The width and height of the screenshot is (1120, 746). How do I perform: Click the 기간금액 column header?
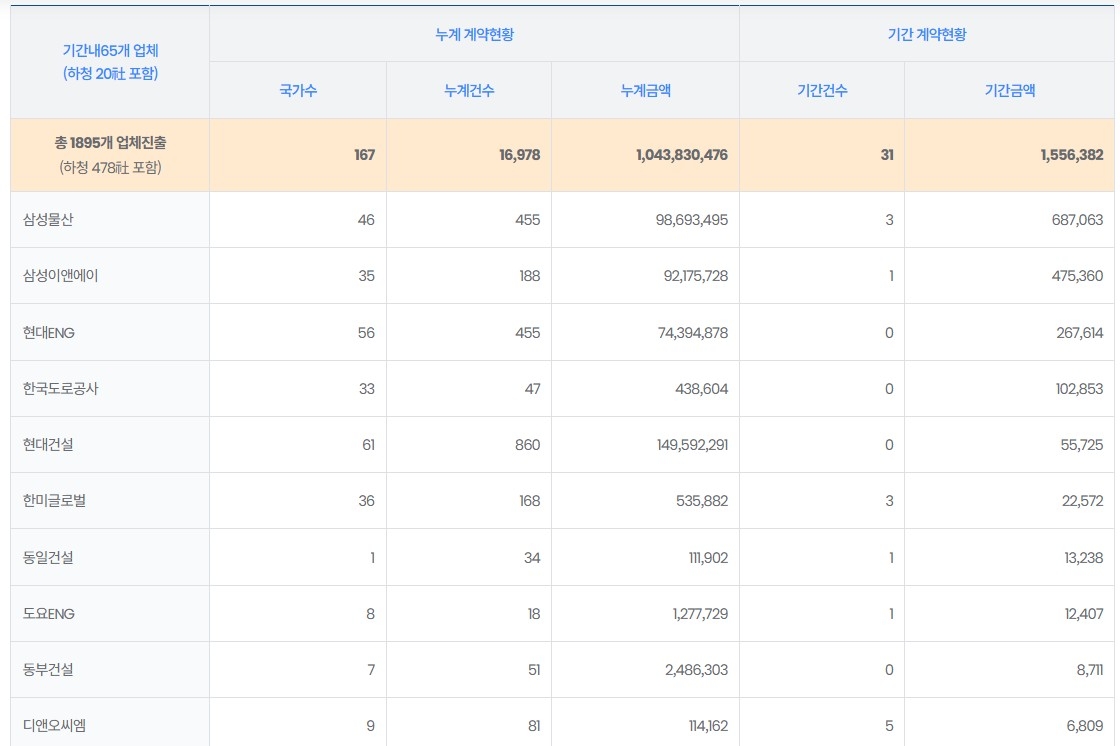tap(1009, 91)
